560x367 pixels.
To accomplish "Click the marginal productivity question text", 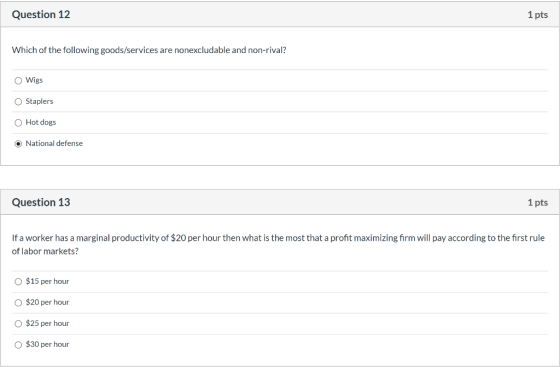I will [278, 245].
